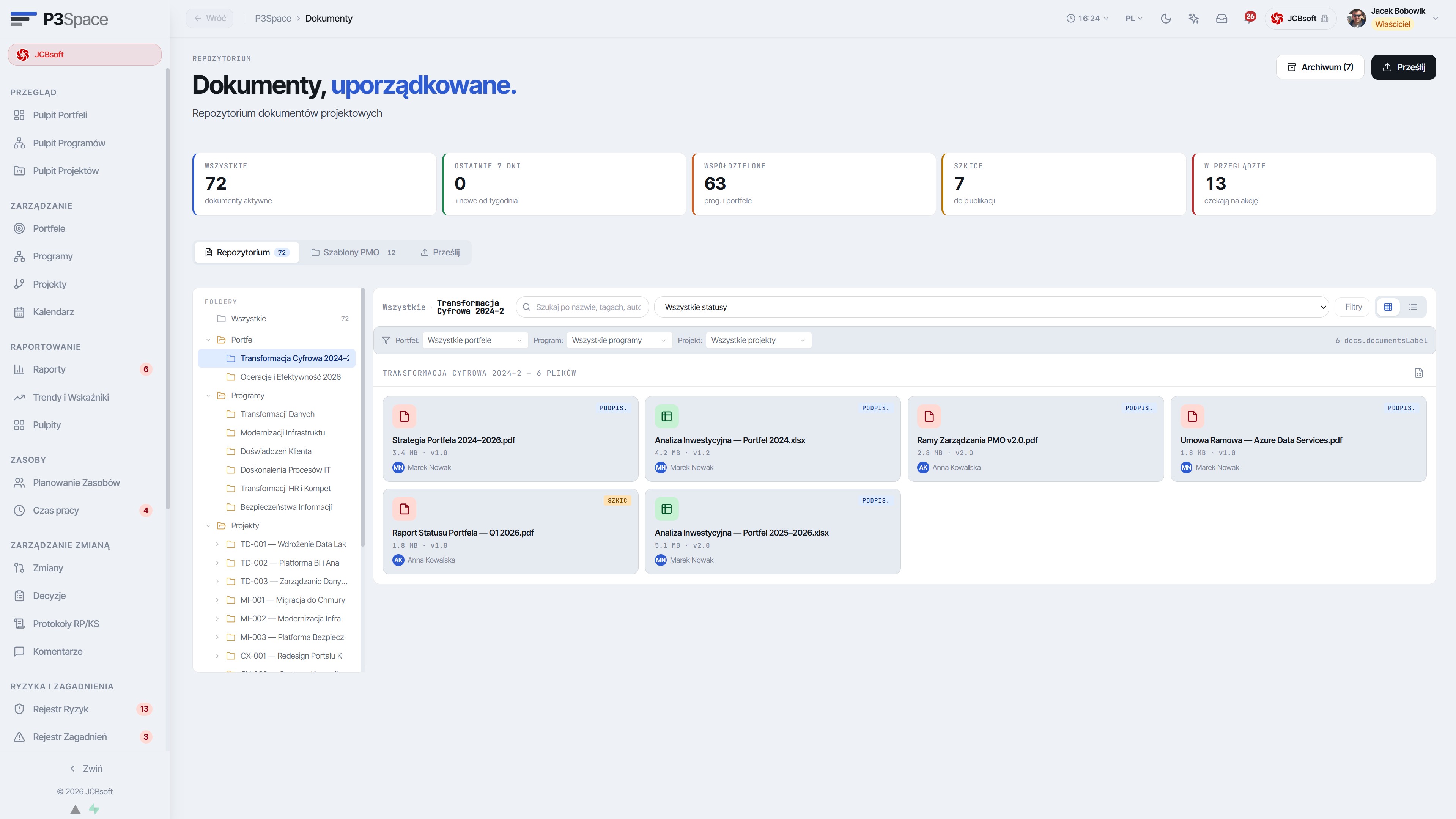Open the inbox tray icon

coord(1221,19)
